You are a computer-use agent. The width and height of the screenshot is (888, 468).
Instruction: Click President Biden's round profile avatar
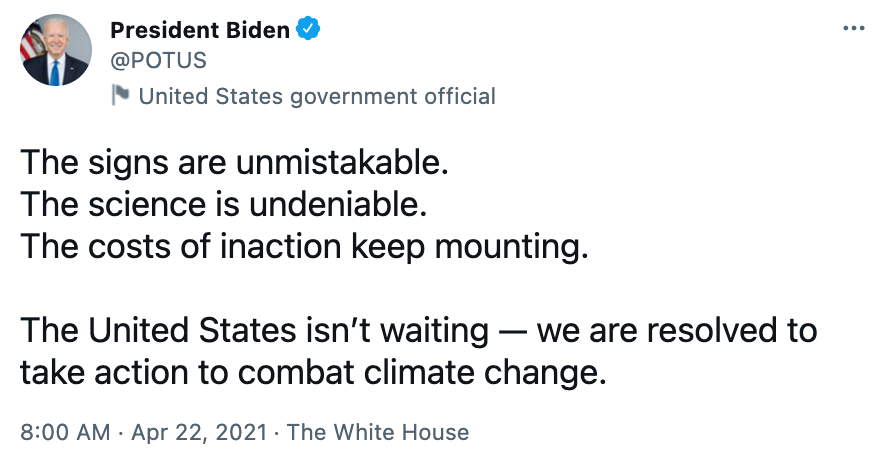pos(56,50)
